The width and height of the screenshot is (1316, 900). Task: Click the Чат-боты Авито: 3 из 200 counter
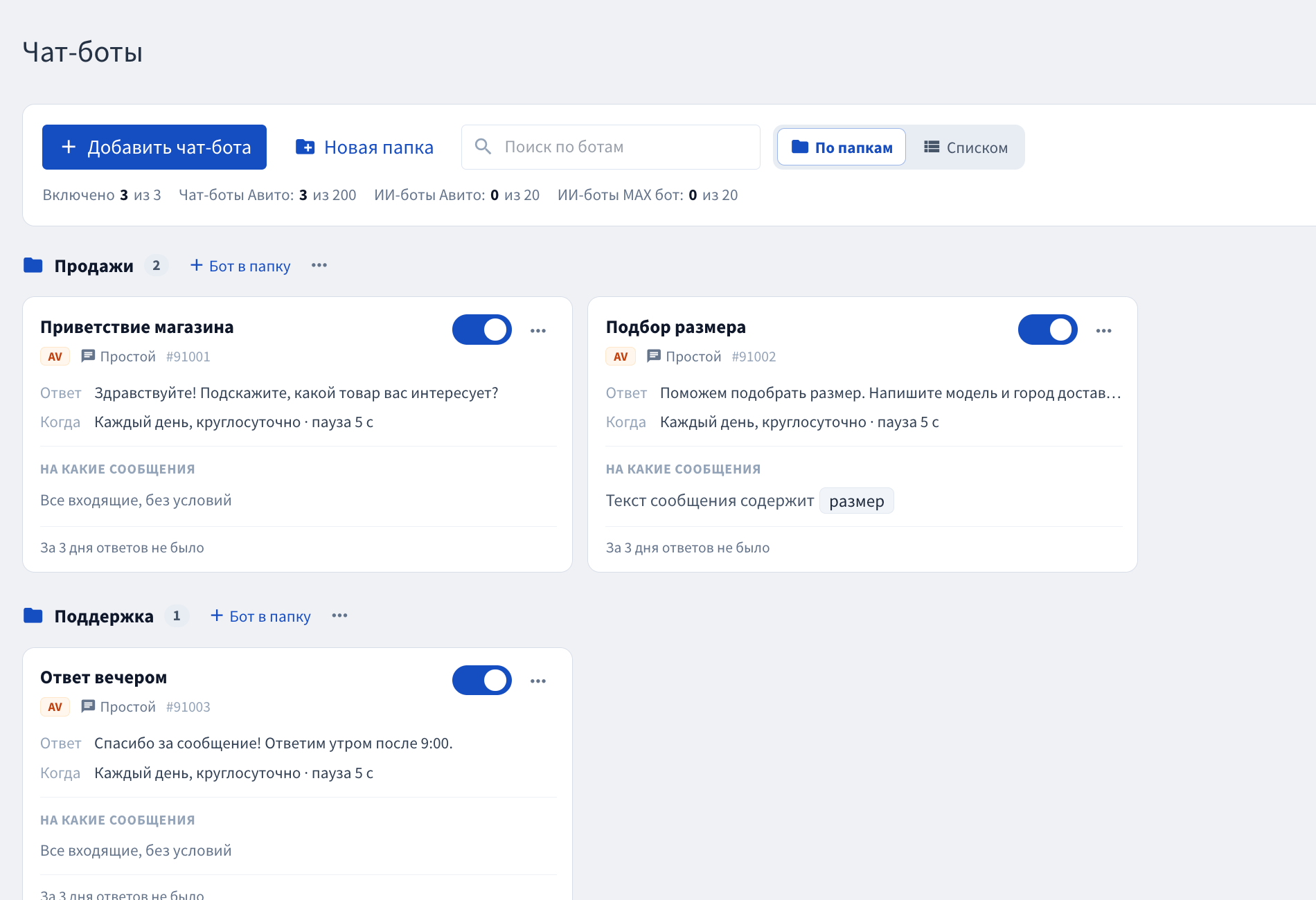pos(267,195)
